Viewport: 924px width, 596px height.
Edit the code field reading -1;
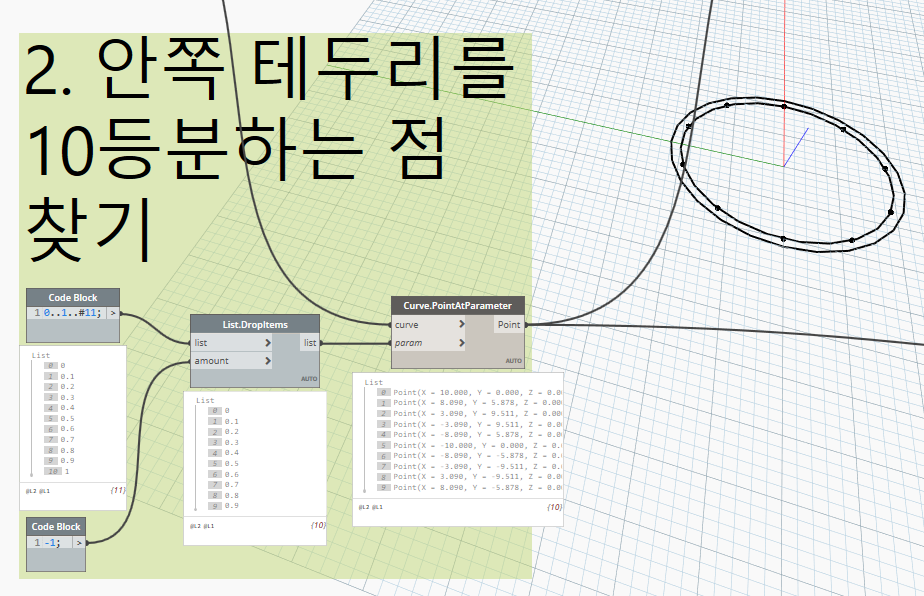[x=52, y=542]
